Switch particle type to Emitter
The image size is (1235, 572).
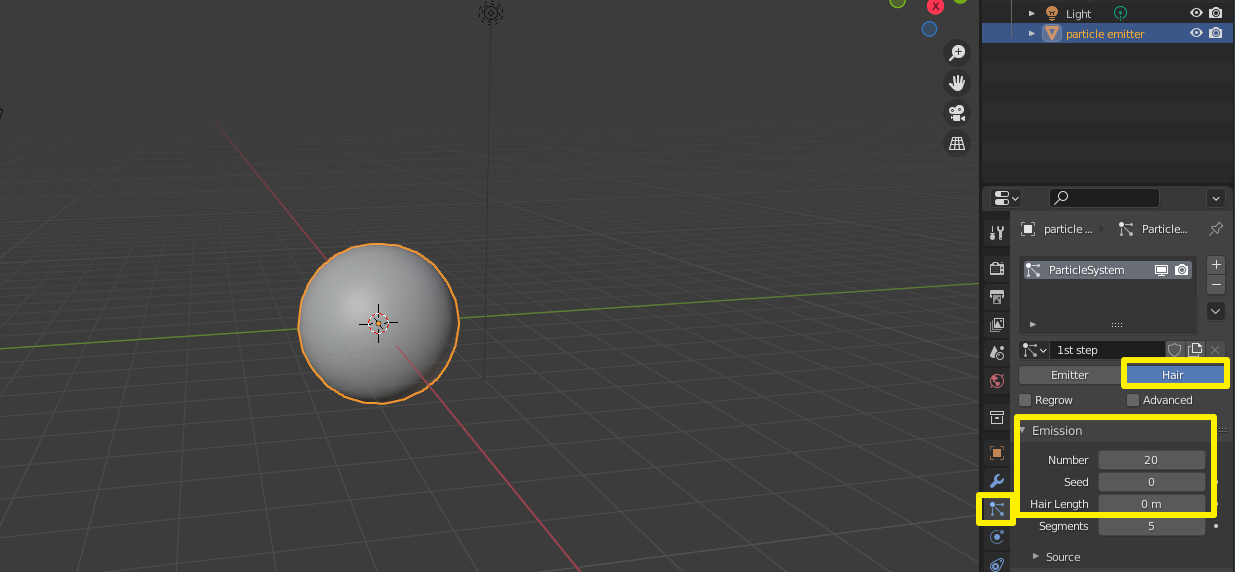click(1069, 375)
